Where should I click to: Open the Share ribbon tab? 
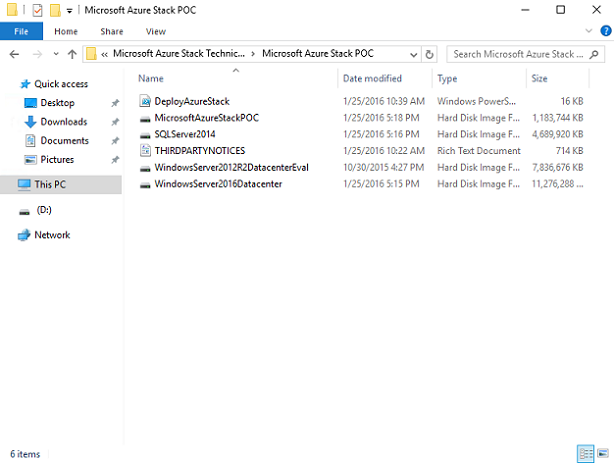pyautogui.click(x=112, y=31)
